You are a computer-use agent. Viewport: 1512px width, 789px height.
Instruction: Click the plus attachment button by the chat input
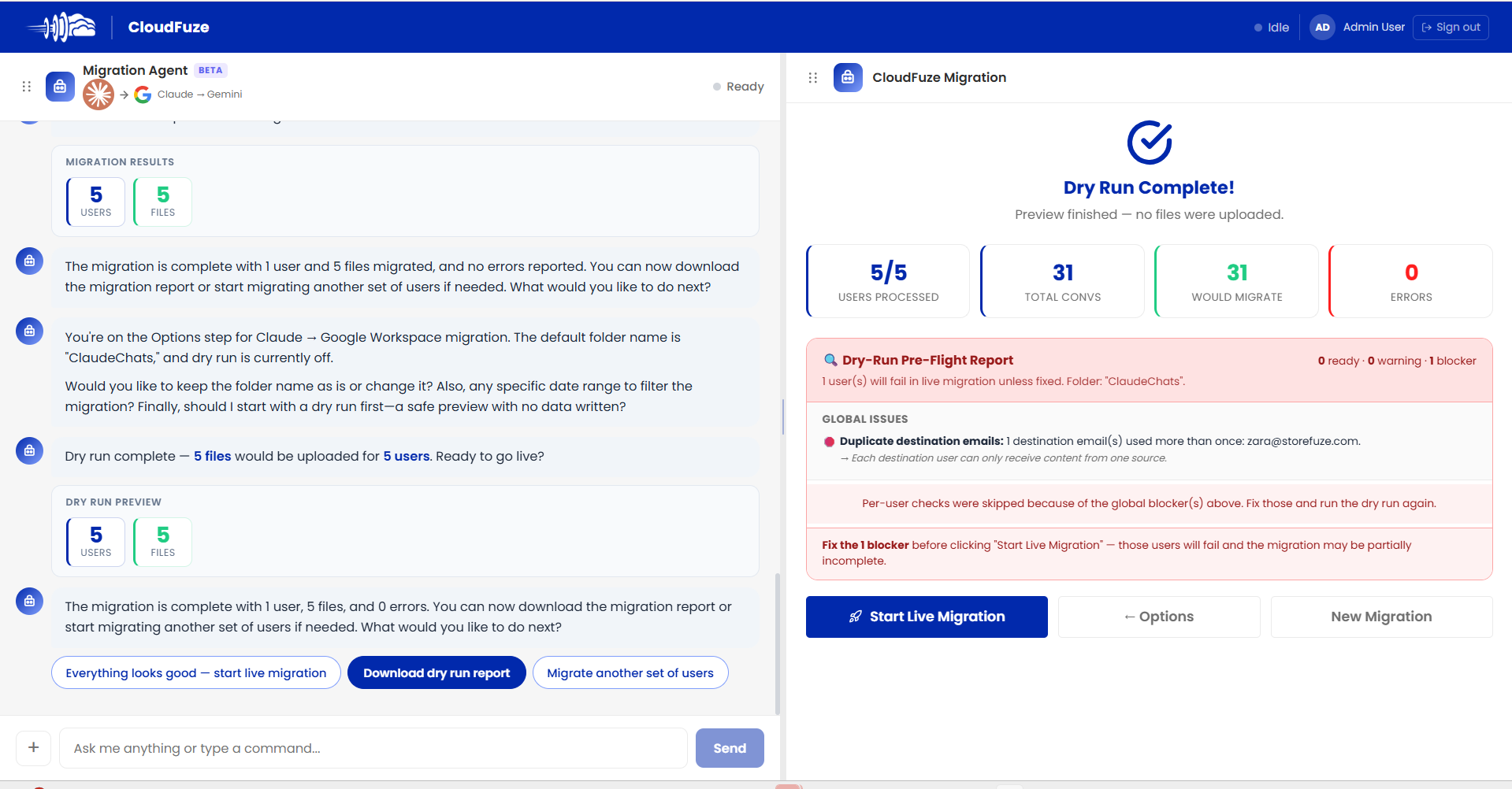click(x=34, y=747)
